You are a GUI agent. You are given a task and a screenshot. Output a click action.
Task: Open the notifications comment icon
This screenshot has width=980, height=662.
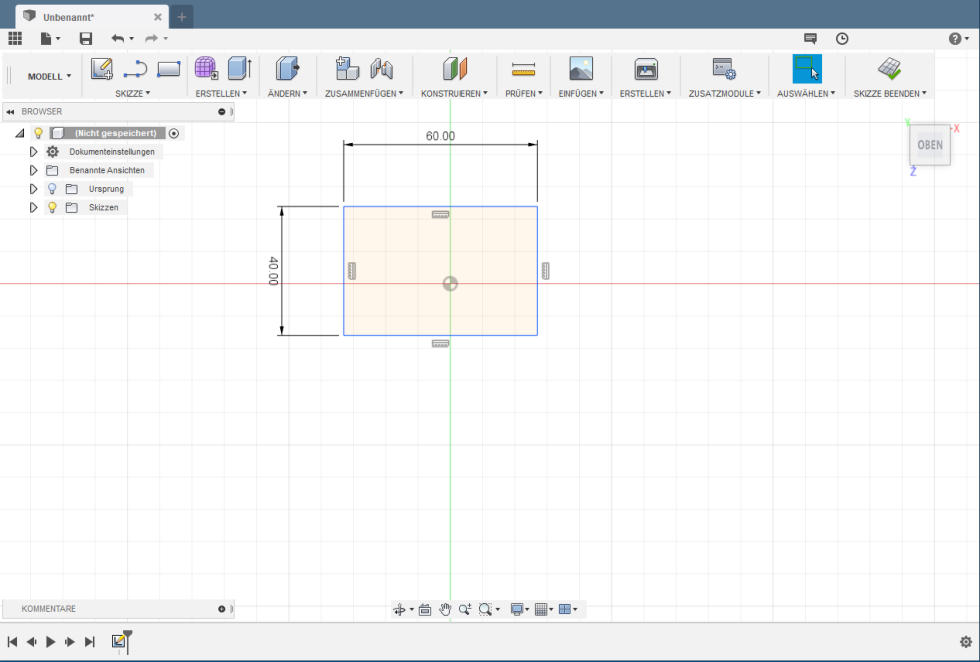pos(810,39)
